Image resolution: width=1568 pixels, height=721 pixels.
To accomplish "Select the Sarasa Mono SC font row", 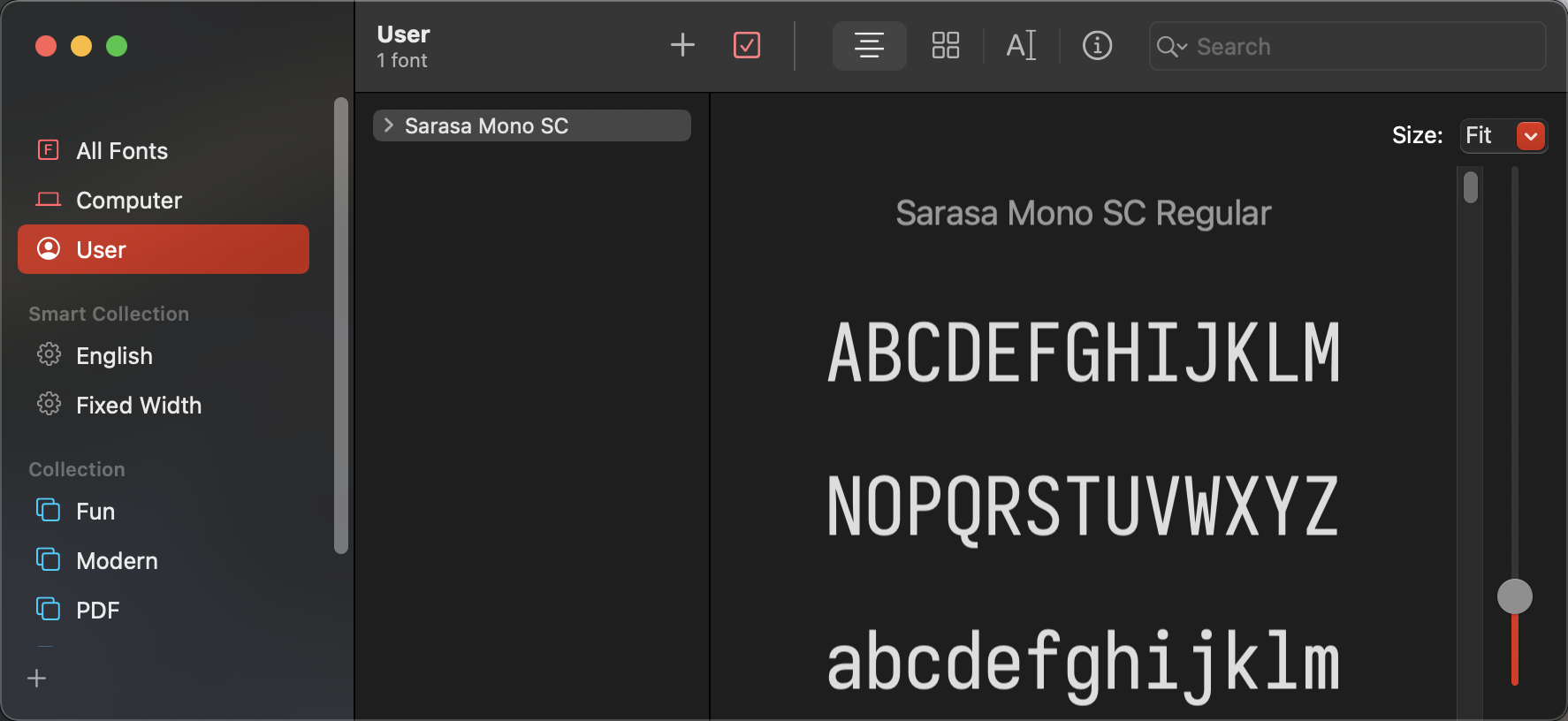I will click(532, 125).
